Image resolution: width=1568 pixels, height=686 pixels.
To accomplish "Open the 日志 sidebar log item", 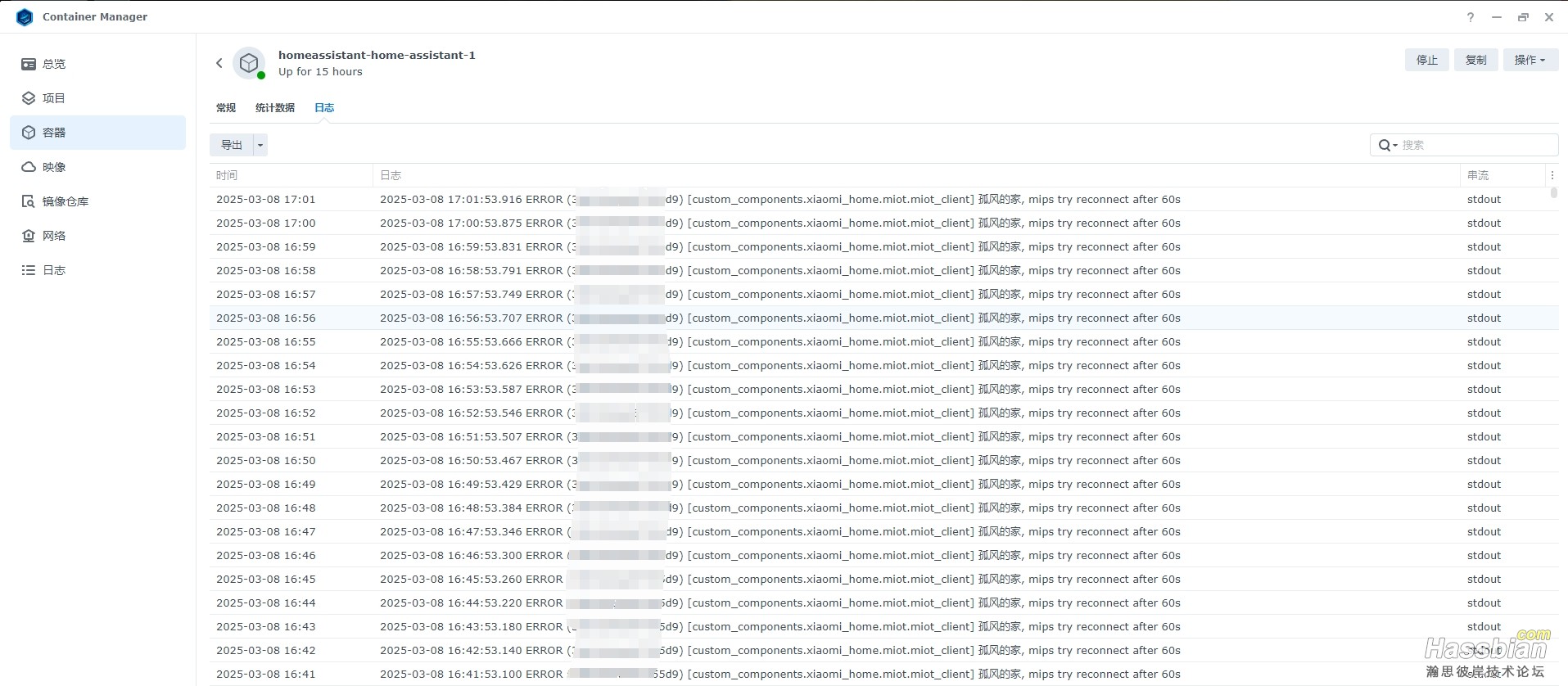I will coord(97,270).
